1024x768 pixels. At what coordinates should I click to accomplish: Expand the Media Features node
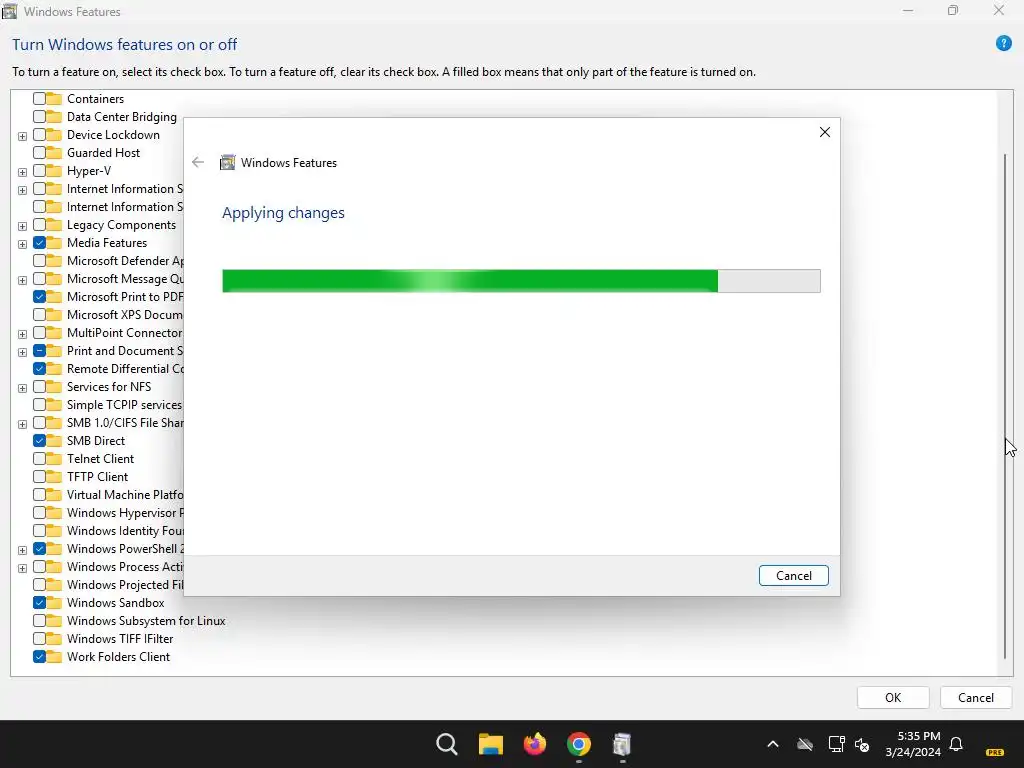pyautogui.click(x=22, y=244)
